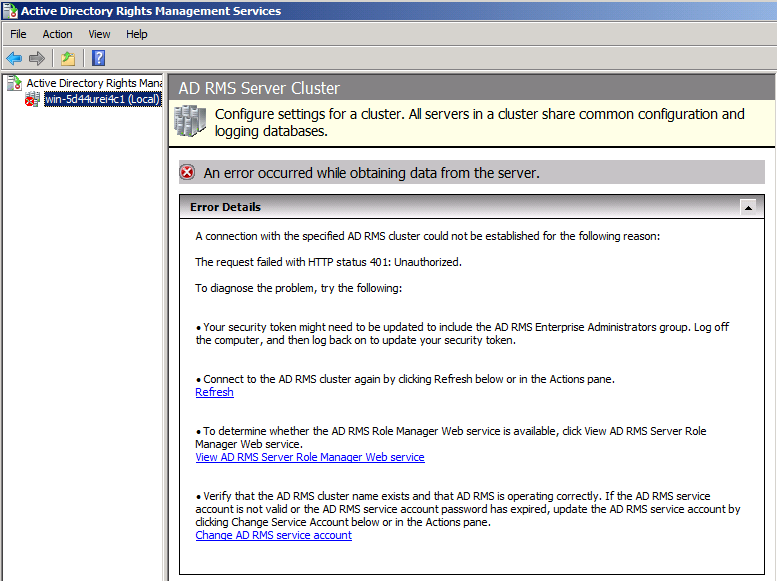The height and width of the screenshot is (581, 777).
Task: Click 'To determine whether the AD RMS Role Manager' text
Action: coord(451,438)
